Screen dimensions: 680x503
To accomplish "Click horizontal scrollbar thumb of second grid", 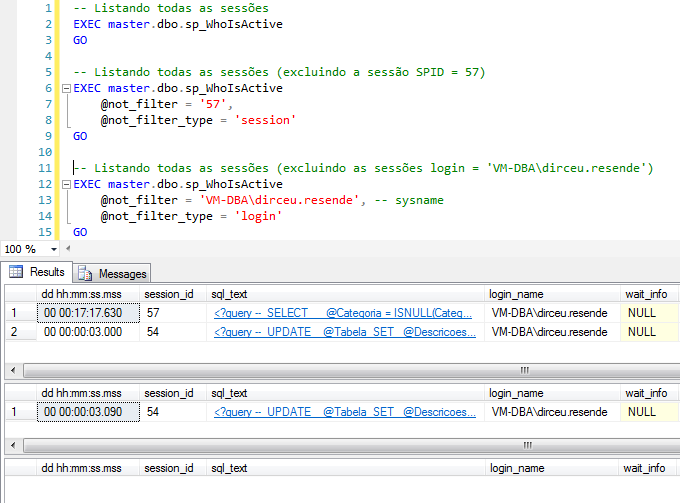I will 352,445.
